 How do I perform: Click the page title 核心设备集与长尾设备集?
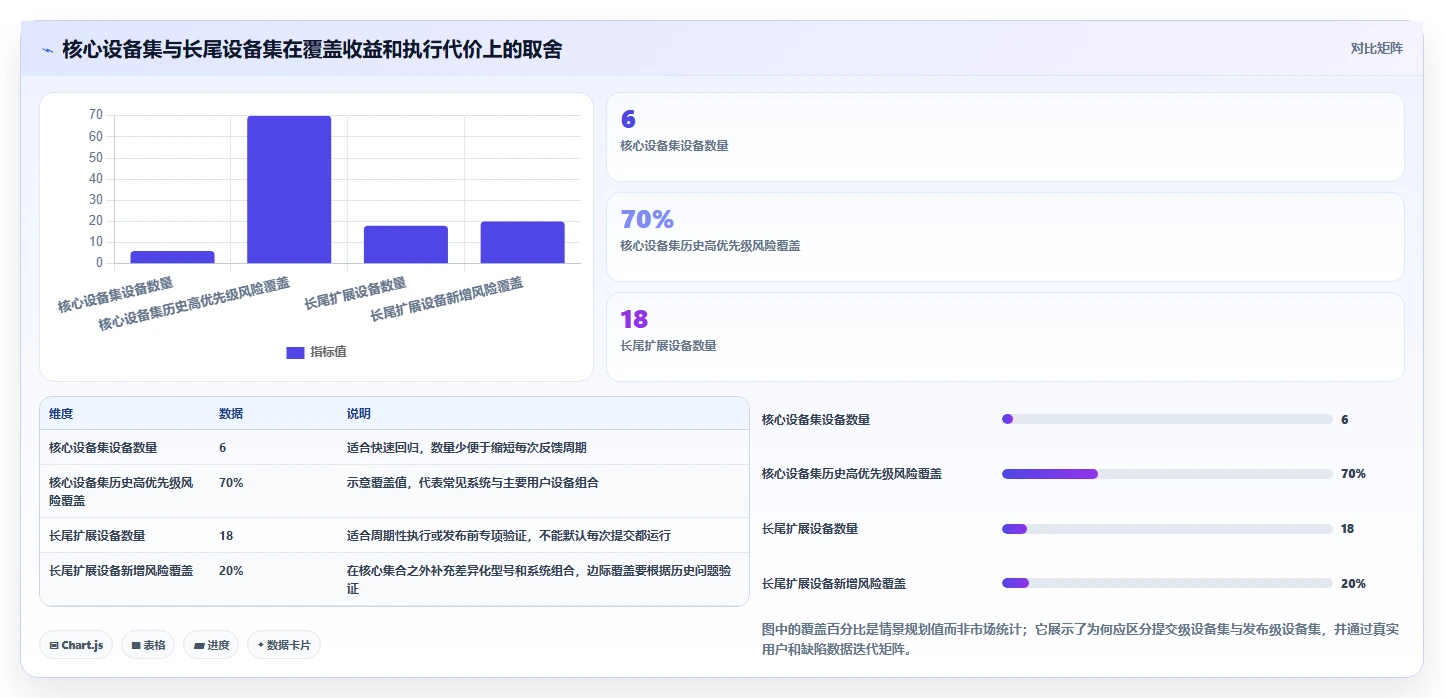[x=312, y=49]
